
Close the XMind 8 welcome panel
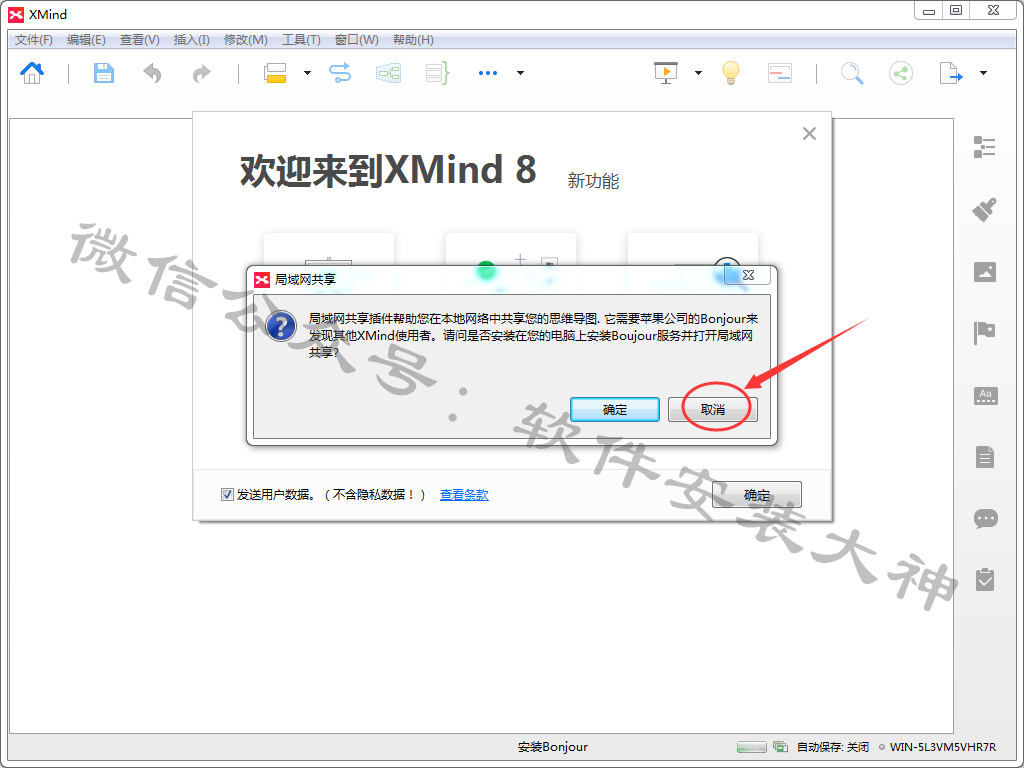coord(809,133)
